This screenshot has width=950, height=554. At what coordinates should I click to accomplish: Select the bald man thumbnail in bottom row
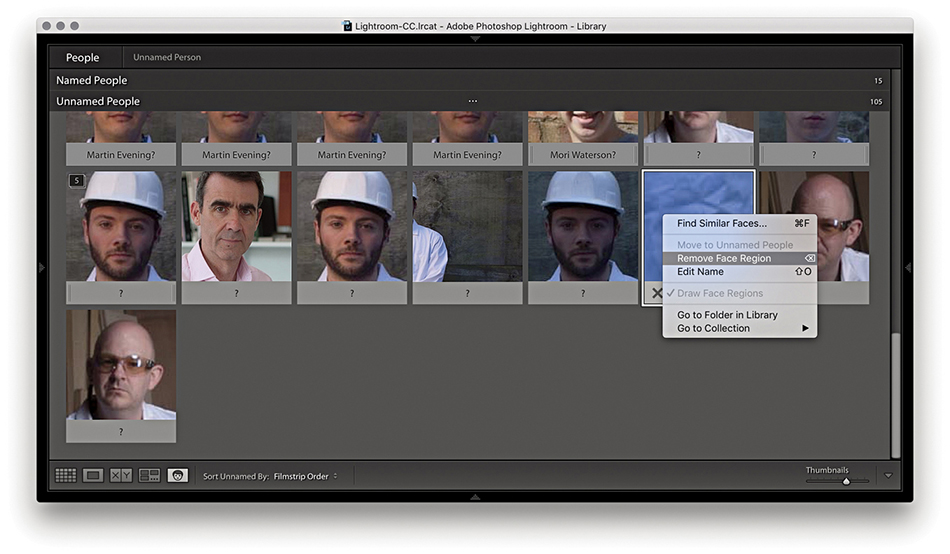(121, 365)
